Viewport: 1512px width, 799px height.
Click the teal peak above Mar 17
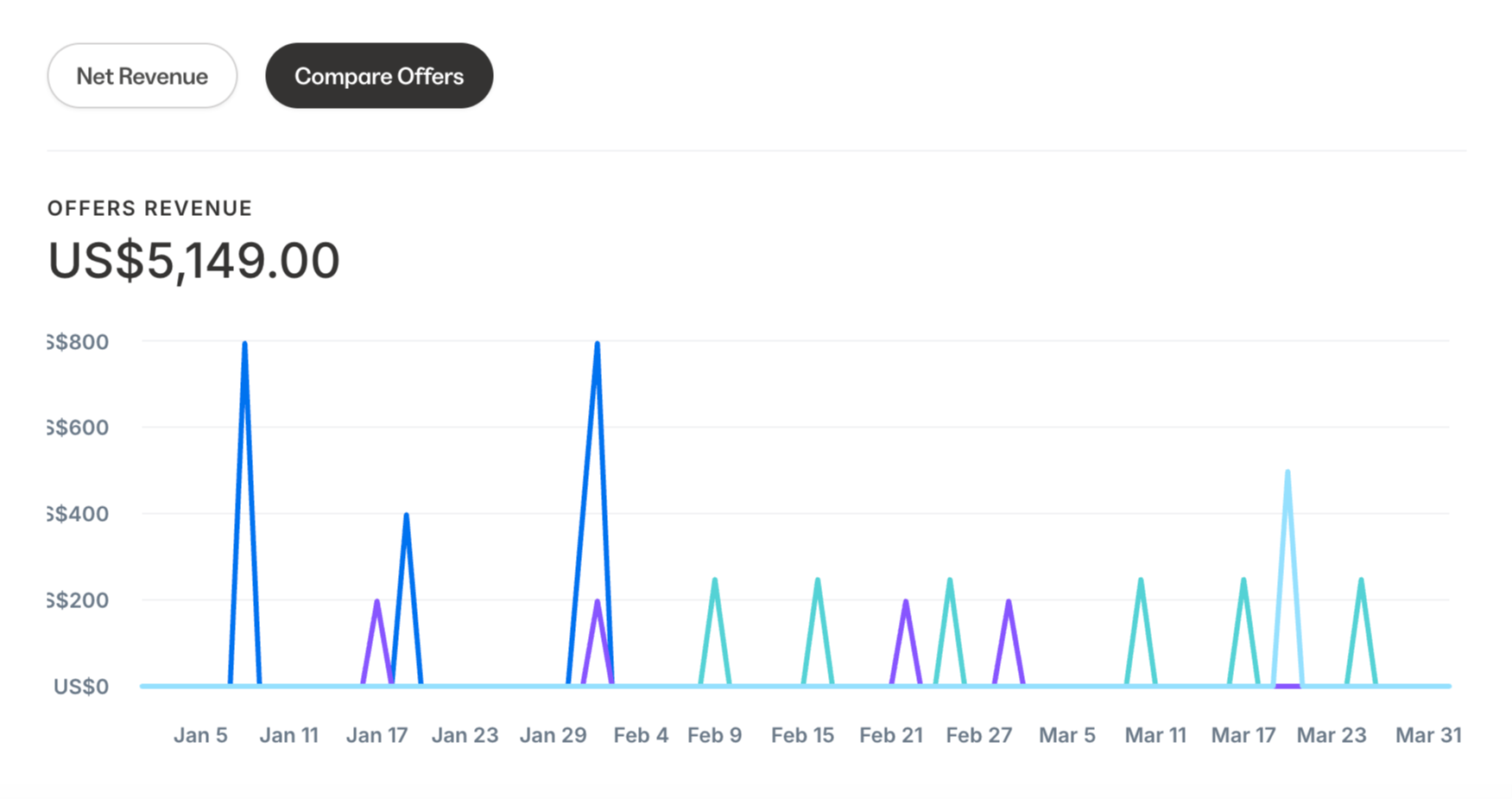1243,580
